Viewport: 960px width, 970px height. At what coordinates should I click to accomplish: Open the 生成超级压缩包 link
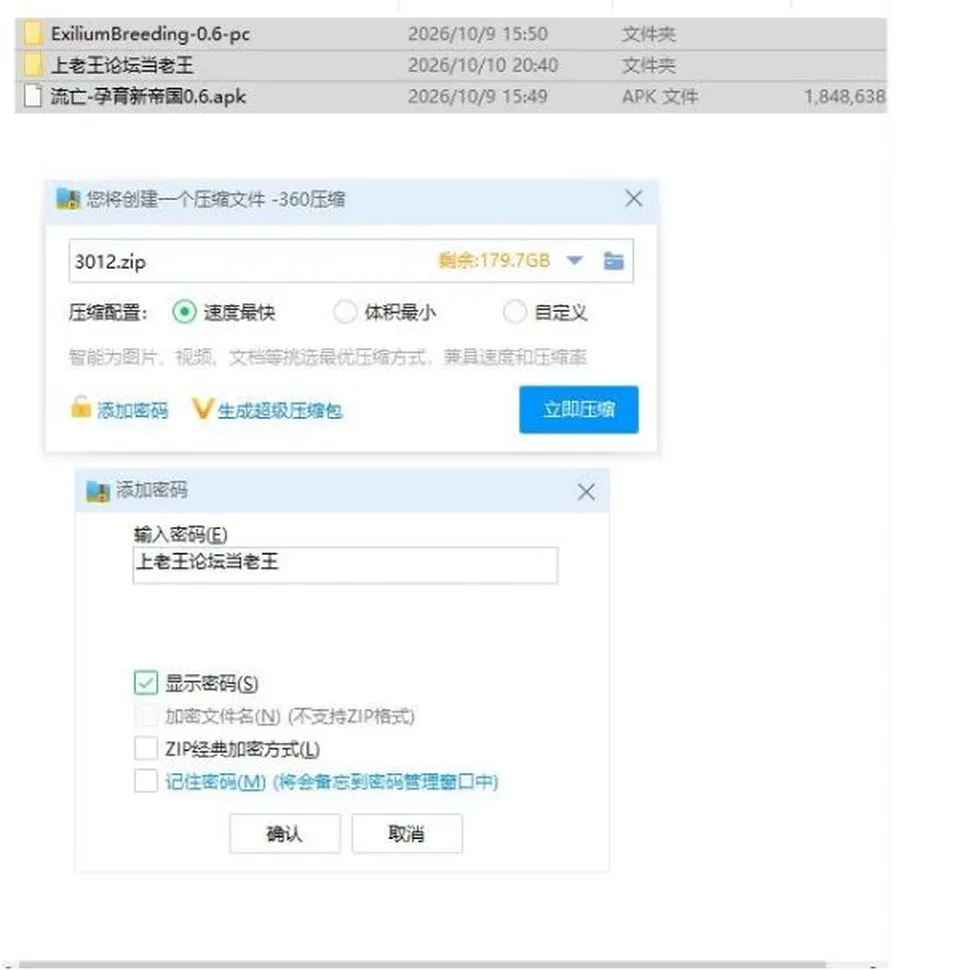tap(280, 410)
